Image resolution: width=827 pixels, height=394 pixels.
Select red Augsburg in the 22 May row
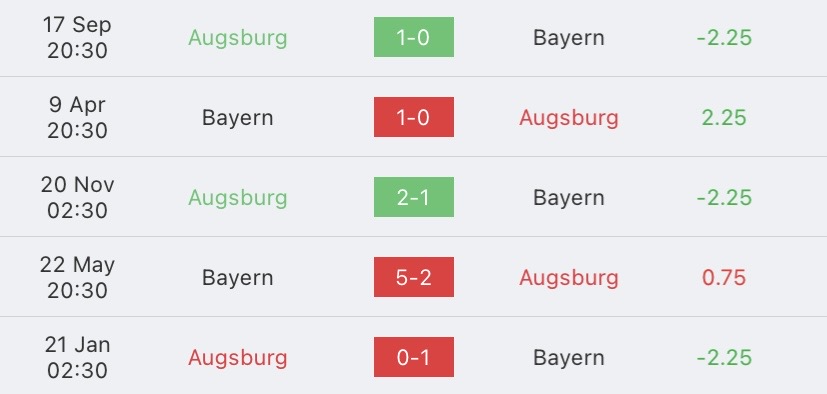click(x=569, y=278)
